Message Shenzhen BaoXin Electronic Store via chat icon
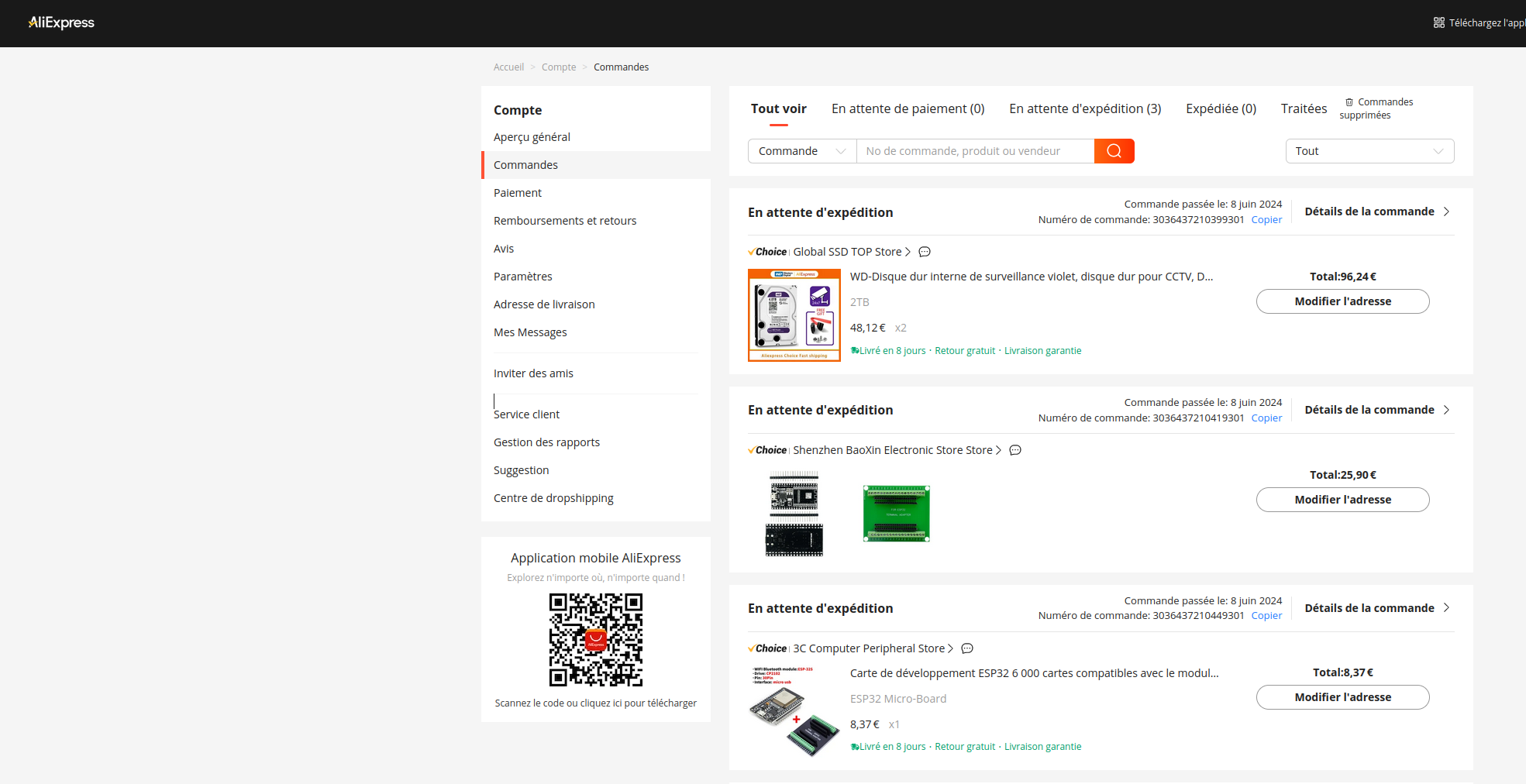Image resolution: width=1526 pixels, height=784 pixels. pyautogui.click(x=1014, y=450)
